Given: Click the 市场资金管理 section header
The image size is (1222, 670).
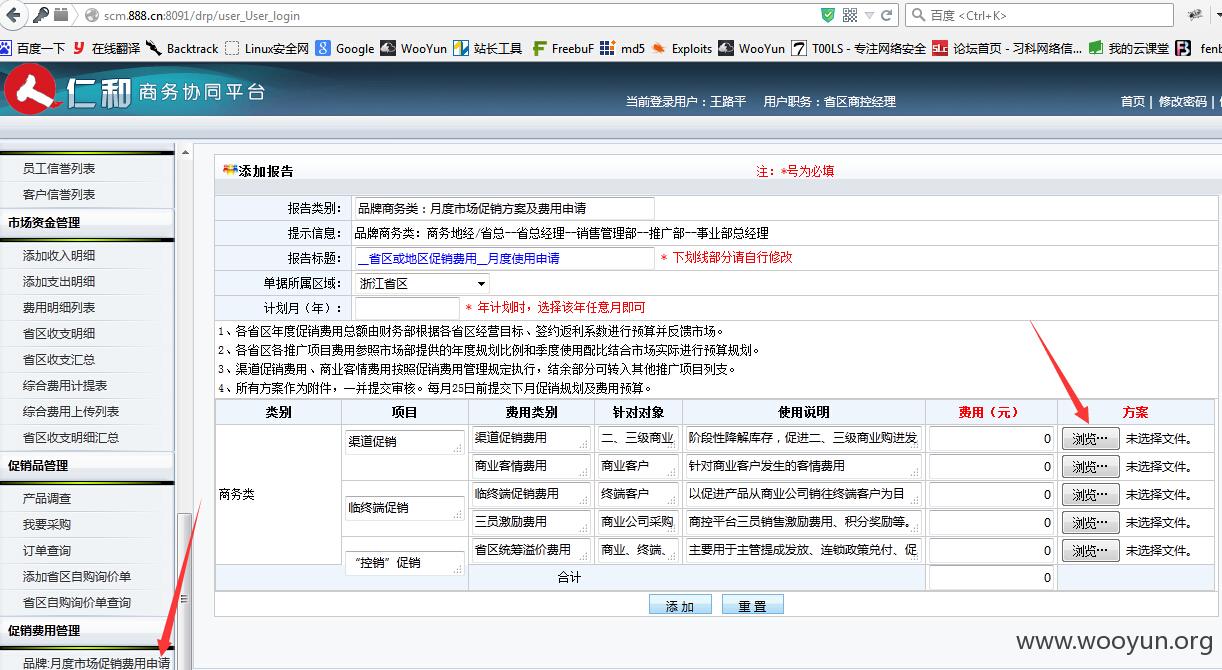Looking at the screenshot, I should click(x=44, y=223).
